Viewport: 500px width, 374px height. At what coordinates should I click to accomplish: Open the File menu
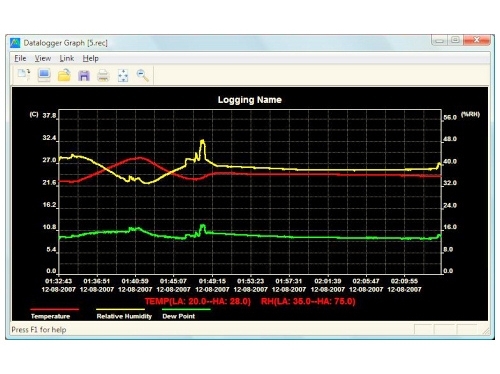(20, 58)
